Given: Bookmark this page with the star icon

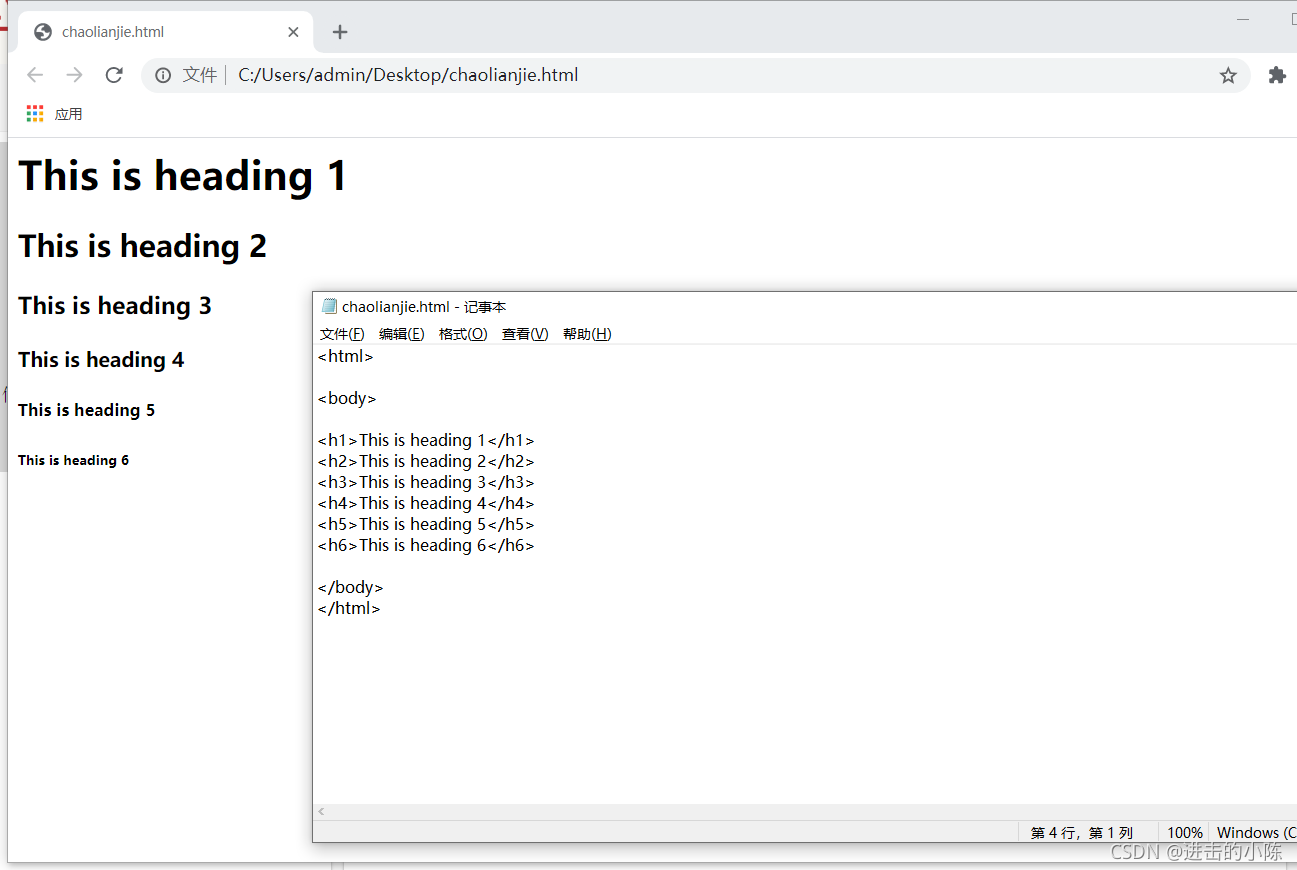Looking at the screenshot, I should pyautogui.click(x=1228, y=75).
